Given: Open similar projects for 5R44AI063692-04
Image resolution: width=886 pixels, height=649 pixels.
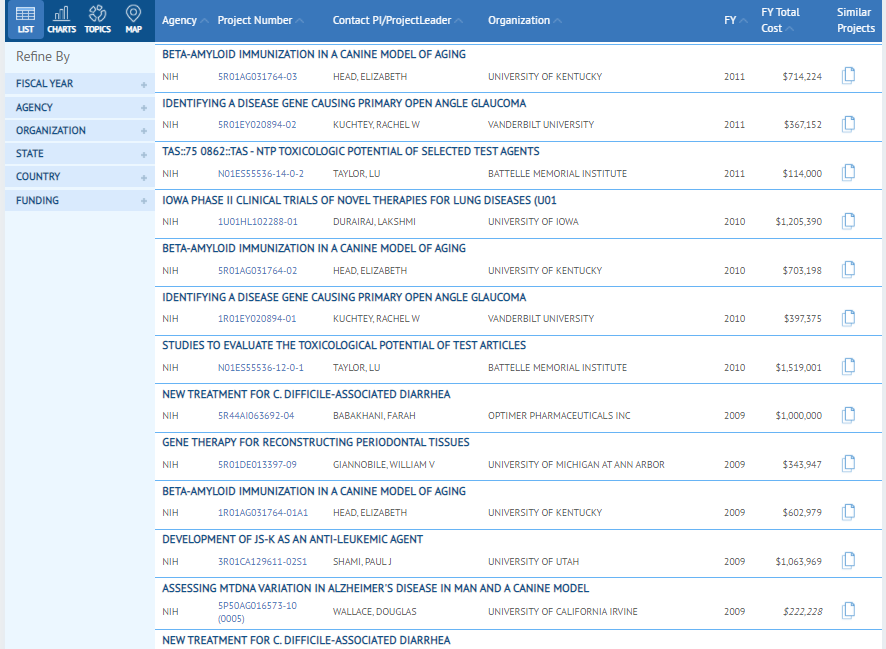Looking at the screenshot, I should click(x=848, y=415).
